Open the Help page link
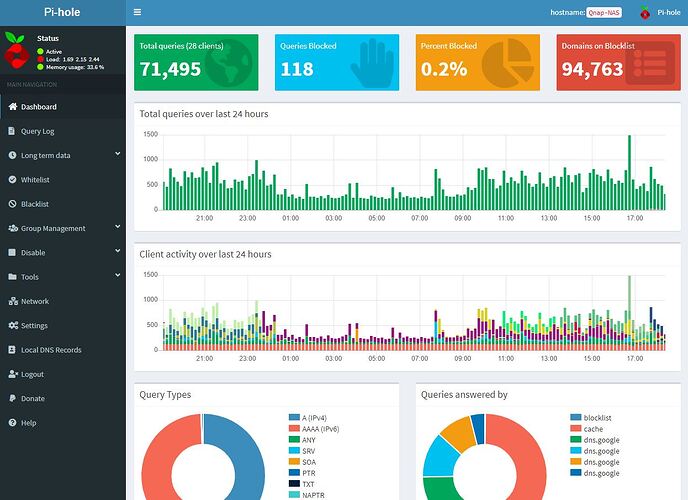Screen dimensions: 688x500 point(28,423)
